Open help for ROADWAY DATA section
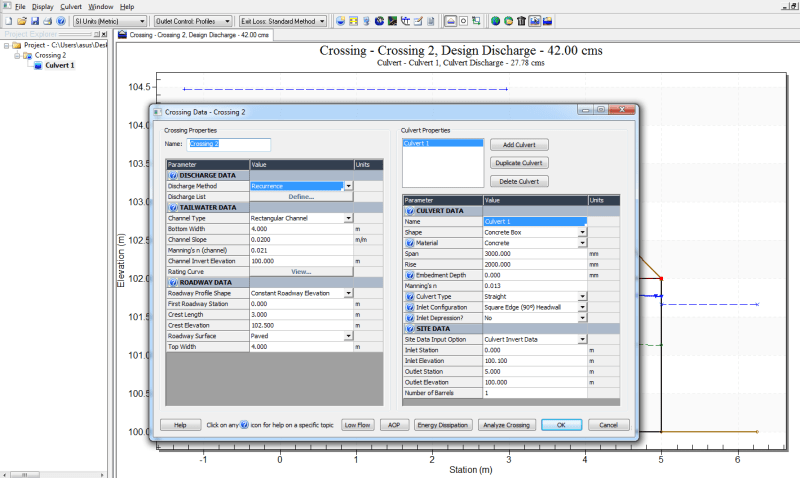Screen dimensions: 800x478 tap(173, 283)
